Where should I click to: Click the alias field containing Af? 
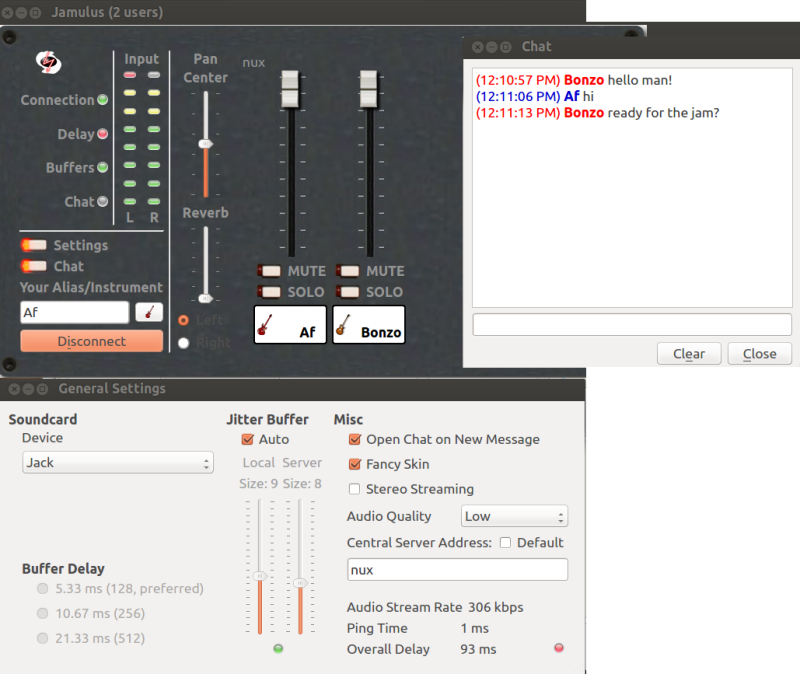click(x=74, y=312)
